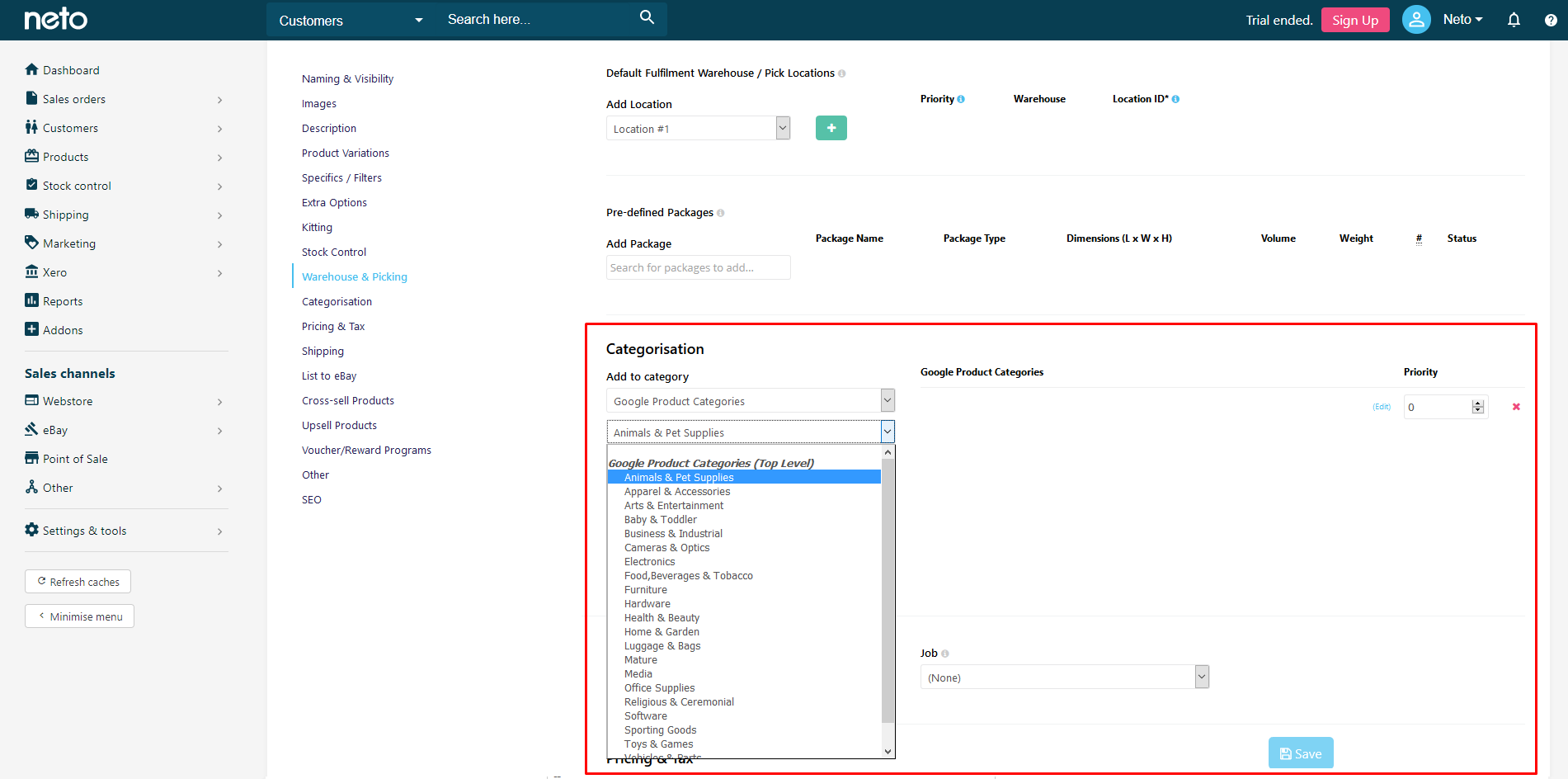1568x779 pixels.
Task: Go to Product Variations section
Action: (346, 153)
